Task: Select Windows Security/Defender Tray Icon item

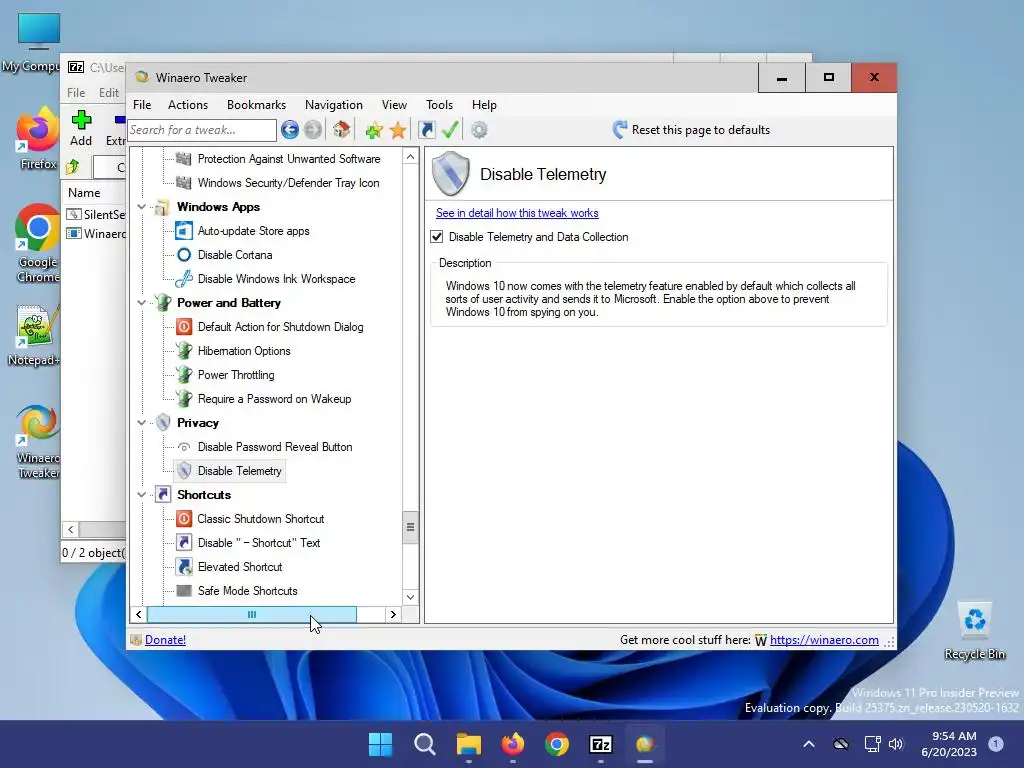Action: click(x=288, y=183)
